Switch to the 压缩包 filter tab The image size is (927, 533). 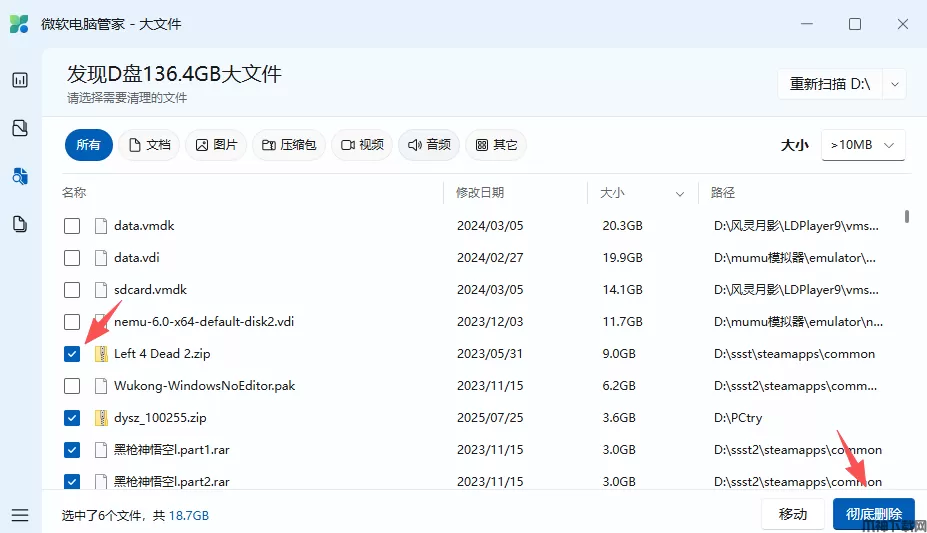coord(289,145)
